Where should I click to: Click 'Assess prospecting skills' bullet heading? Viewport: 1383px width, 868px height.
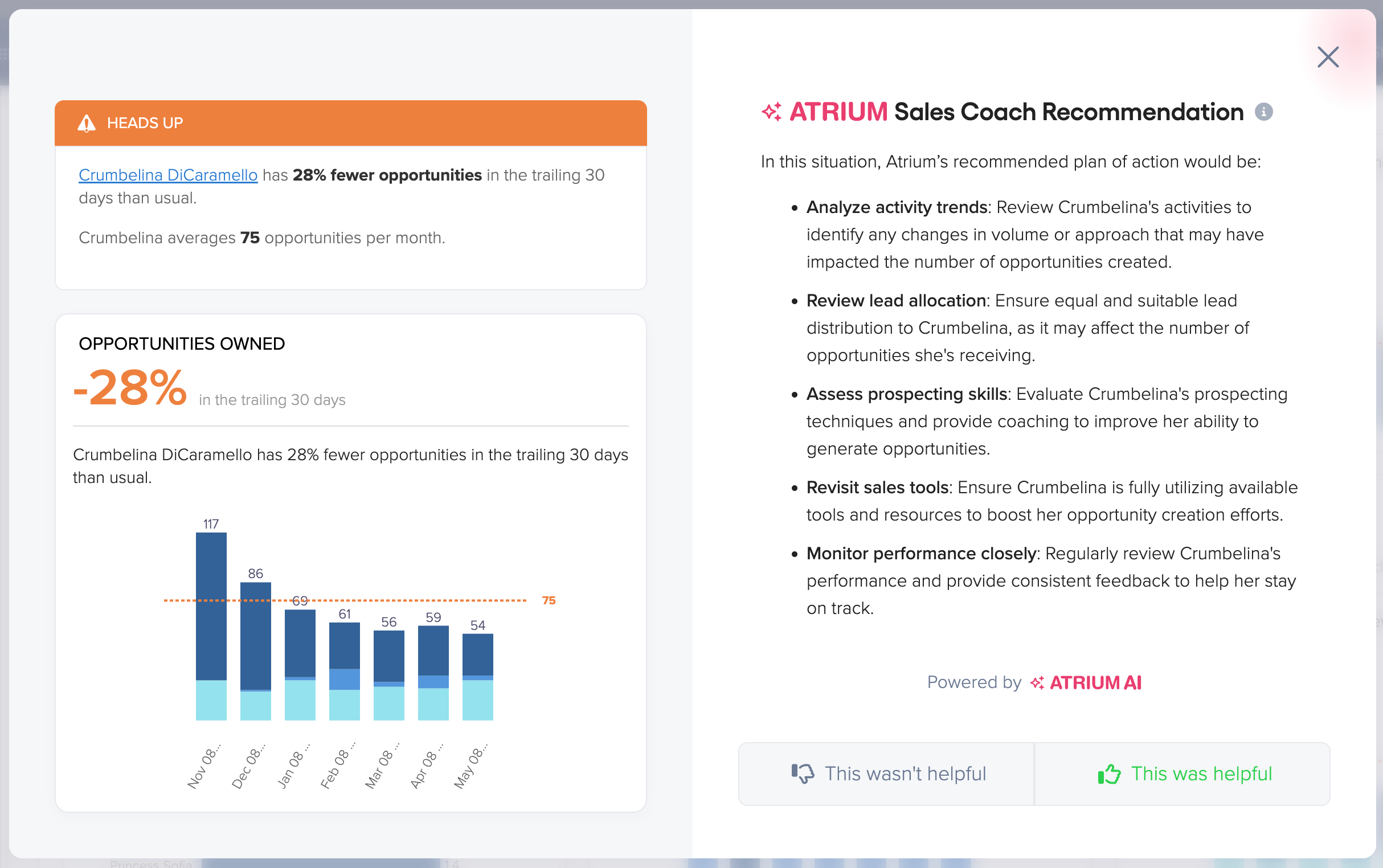click(x=907, y=394)
